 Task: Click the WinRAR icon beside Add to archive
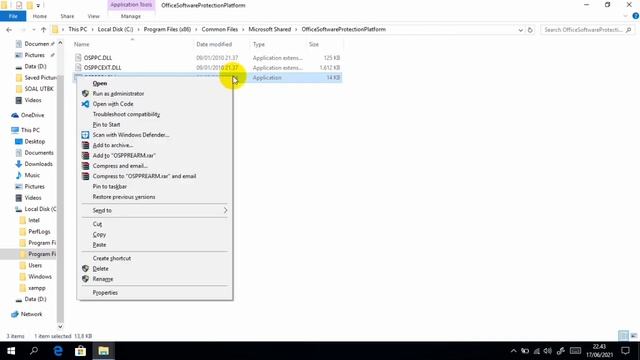[85, 145]
